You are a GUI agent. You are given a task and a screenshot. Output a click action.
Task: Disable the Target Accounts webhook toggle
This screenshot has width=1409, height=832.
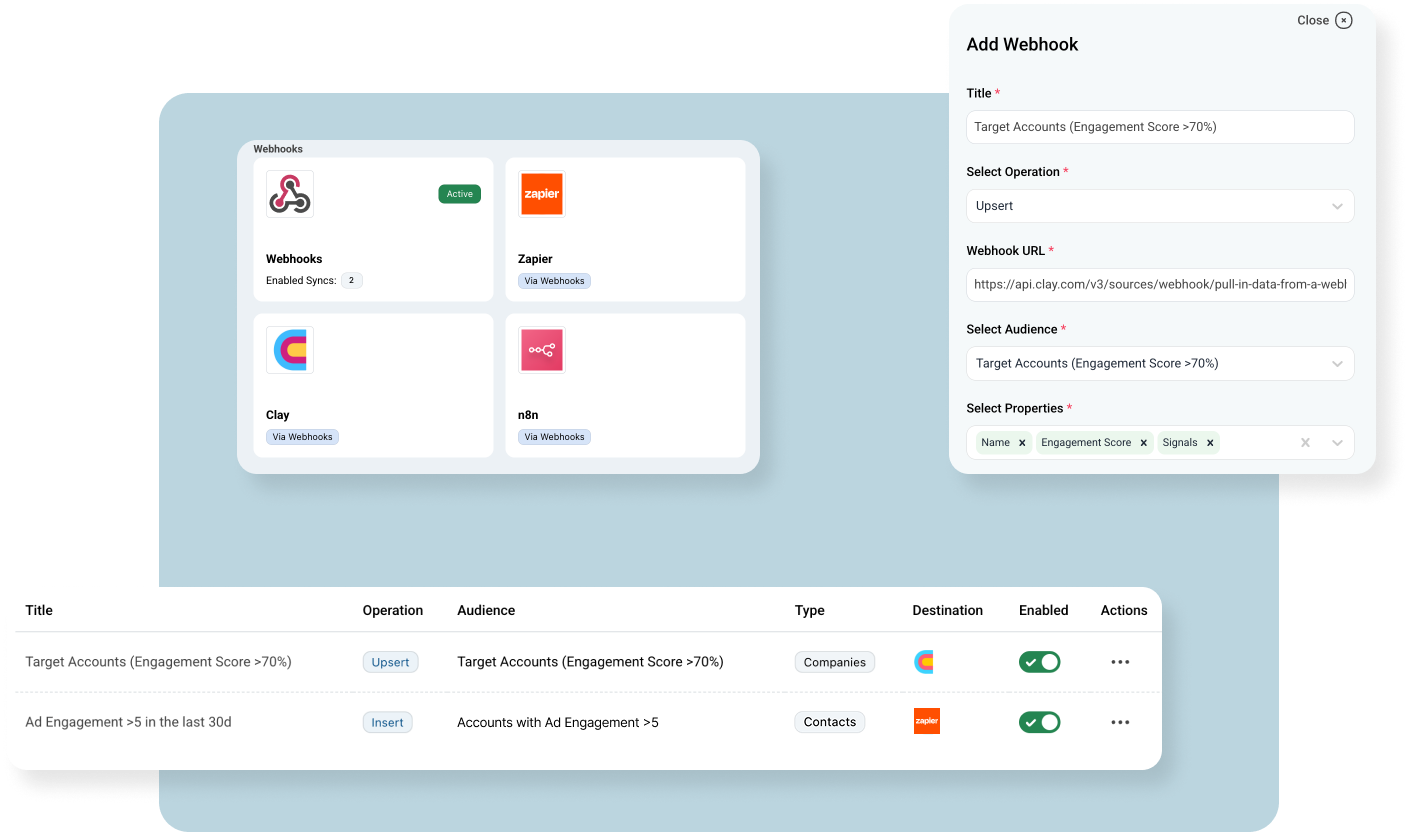pos(1040,662)
